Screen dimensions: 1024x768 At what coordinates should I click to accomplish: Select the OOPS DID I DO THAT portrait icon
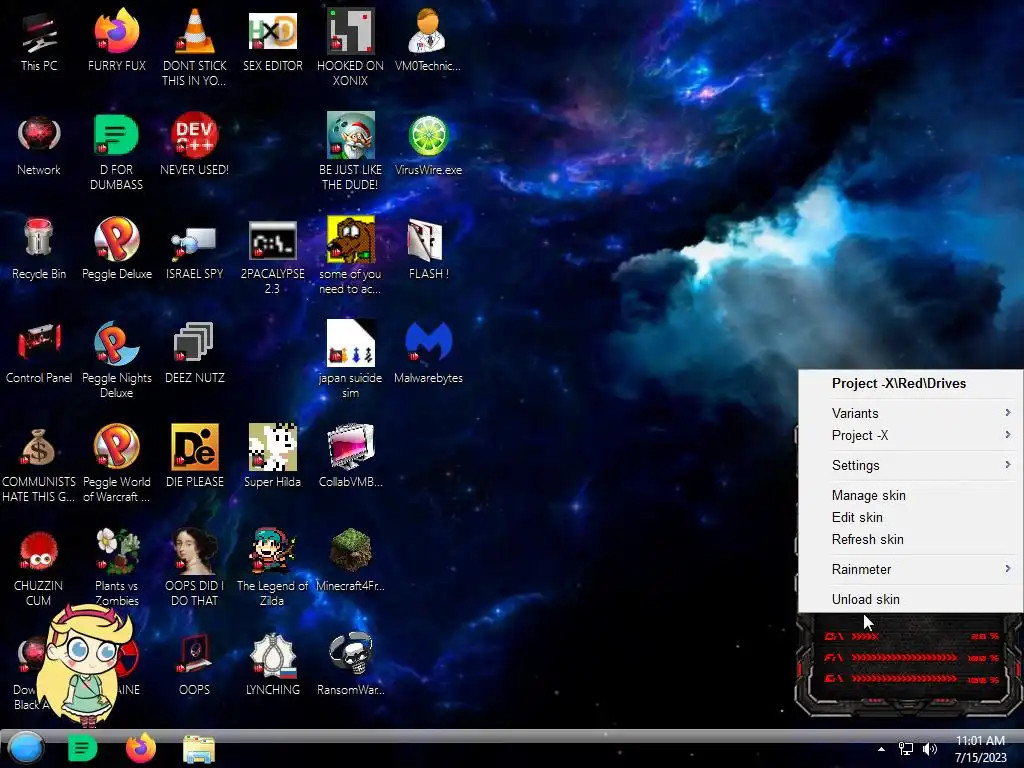point(194,568)
